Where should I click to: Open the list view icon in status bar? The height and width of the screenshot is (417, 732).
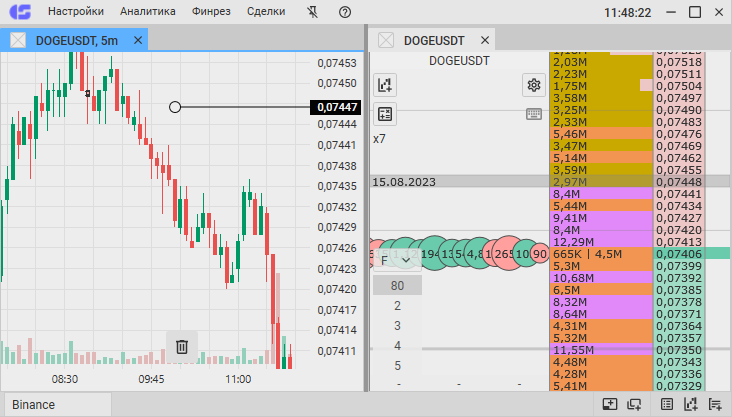[667, 404]
